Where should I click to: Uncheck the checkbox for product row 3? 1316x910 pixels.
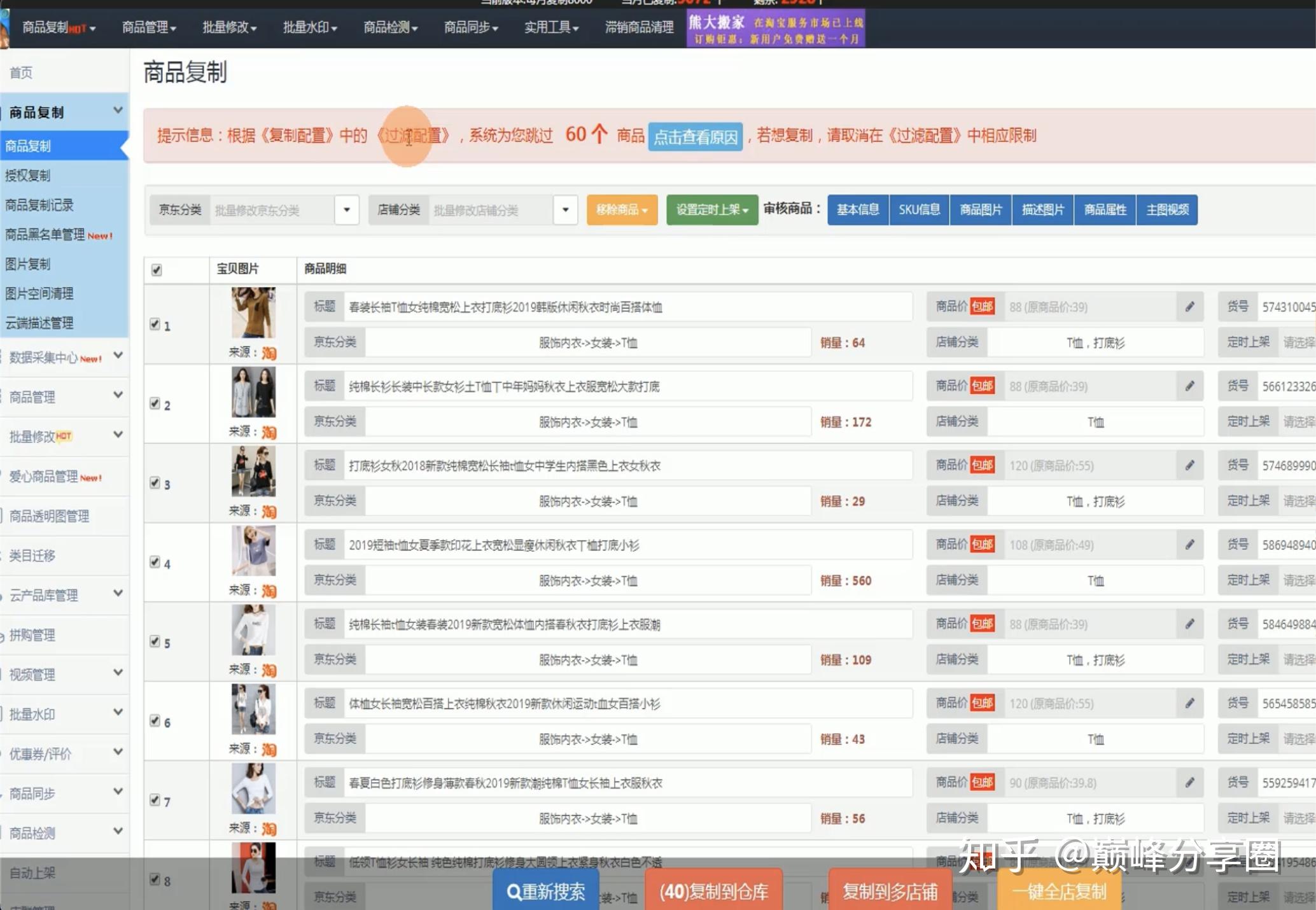click(x=155, y=482)
